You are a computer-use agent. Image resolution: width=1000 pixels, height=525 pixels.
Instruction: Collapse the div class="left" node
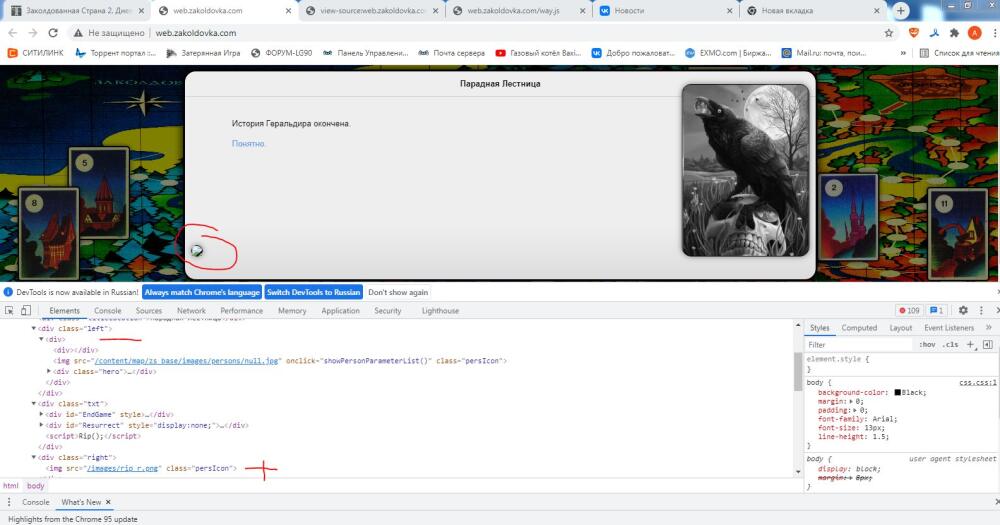pyautogui.click(x=34, y=329)
